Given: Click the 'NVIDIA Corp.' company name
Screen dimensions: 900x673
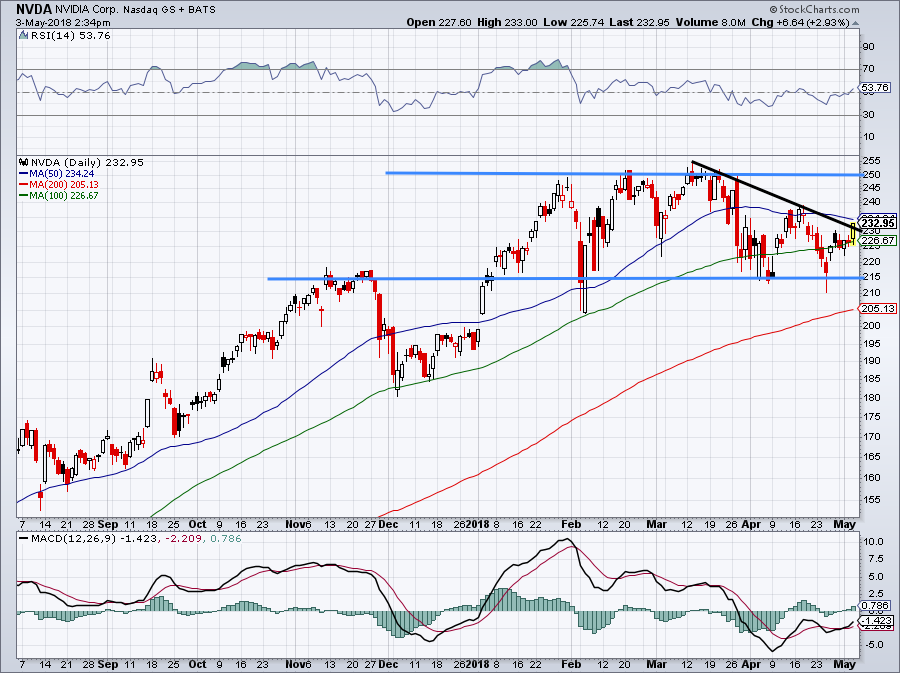Looking at the screenshot, I should 88,9.
